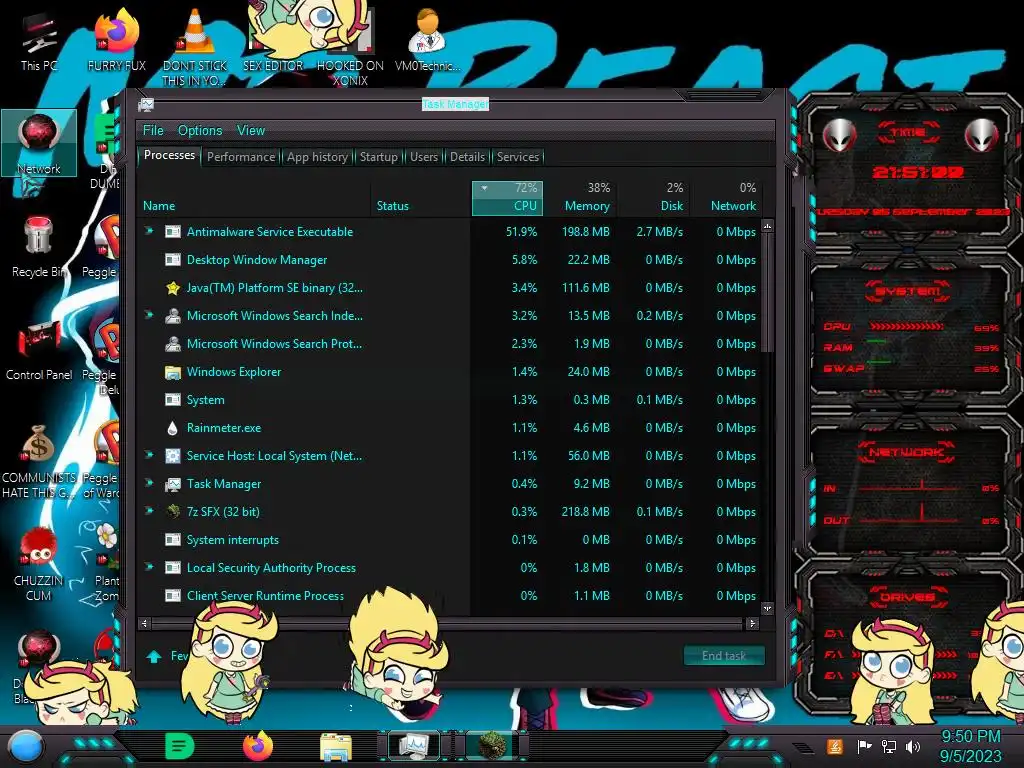The width and height of the screenshot is (1024, 768).
Task: Click the Antimalware Service Executable process icon
Action: [x=172, y=231]
